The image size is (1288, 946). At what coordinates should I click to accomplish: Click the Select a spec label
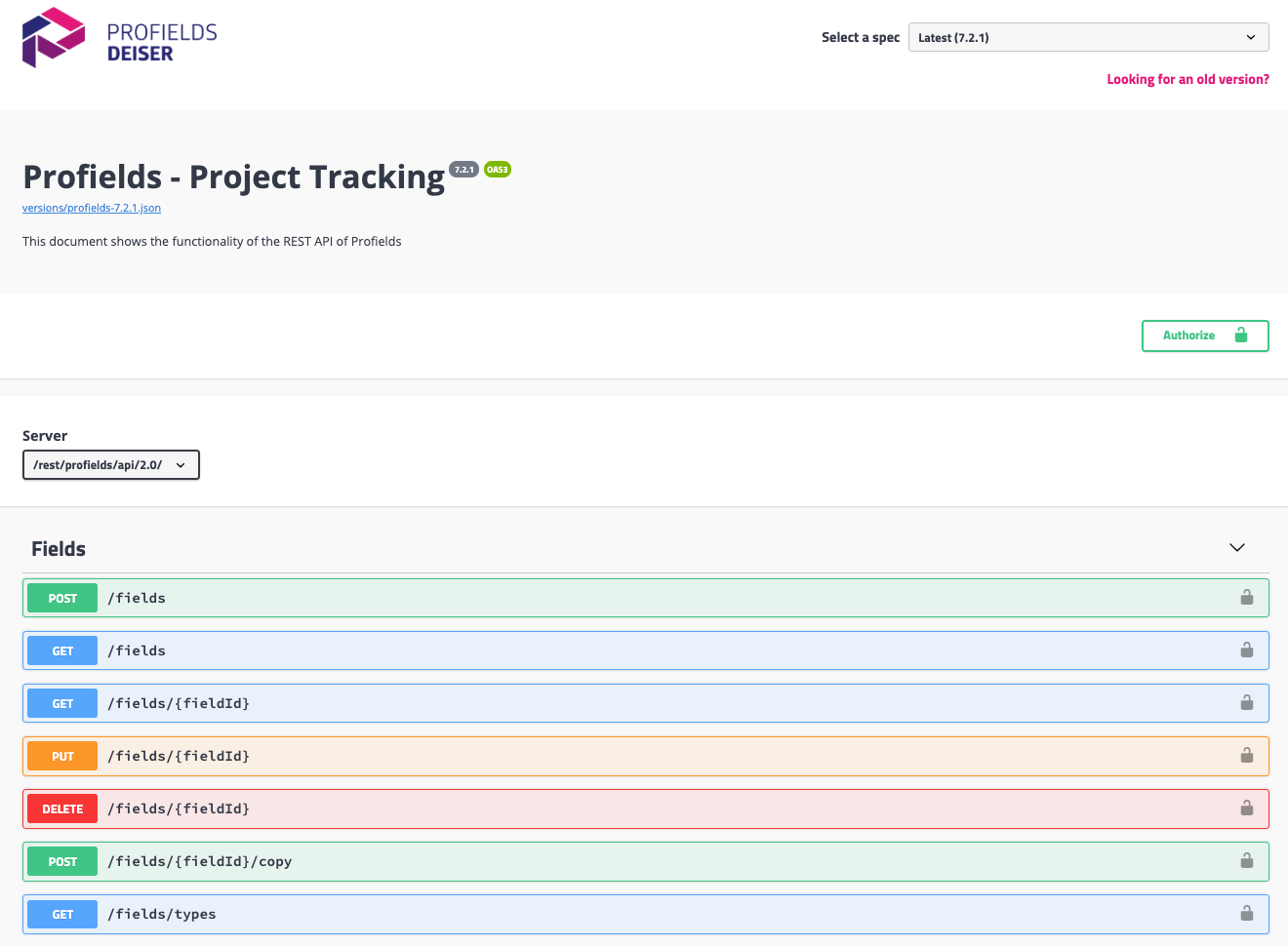pyautogui.click(x=861, y=37)
